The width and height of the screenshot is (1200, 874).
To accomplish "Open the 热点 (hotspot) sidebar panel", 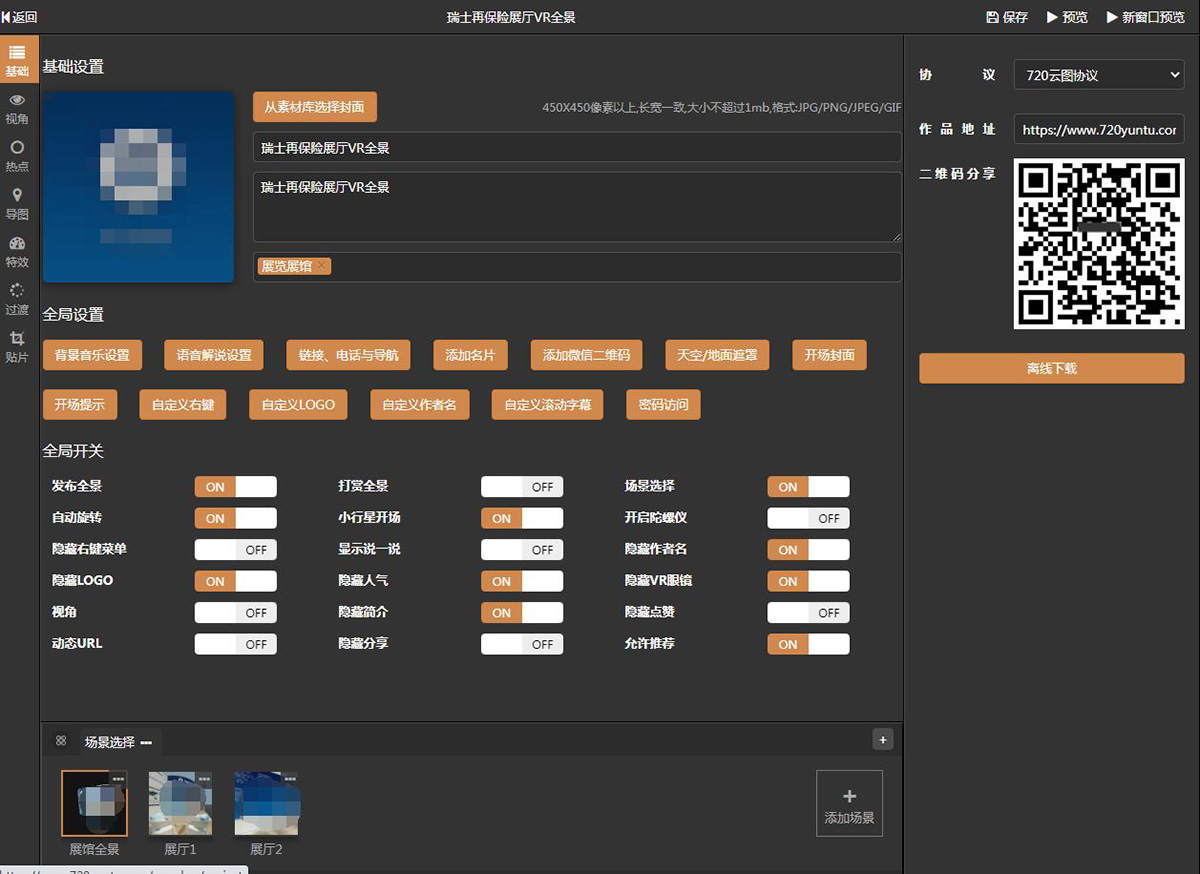I will tap(17, 156).
